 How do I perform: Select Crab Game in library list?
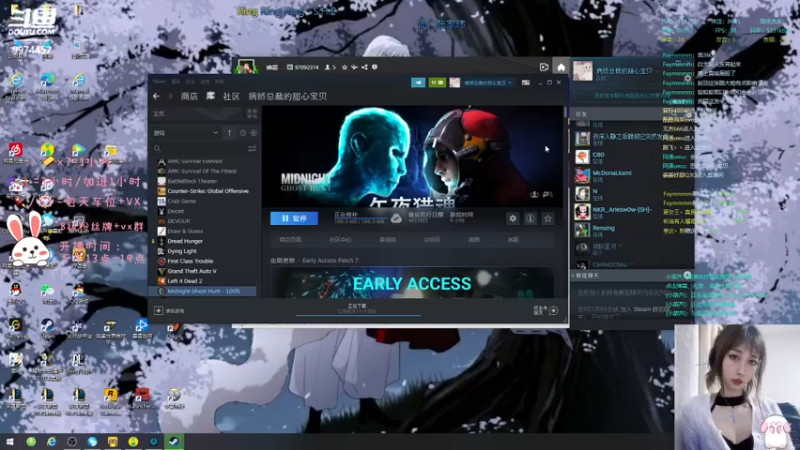coord(182,201)
